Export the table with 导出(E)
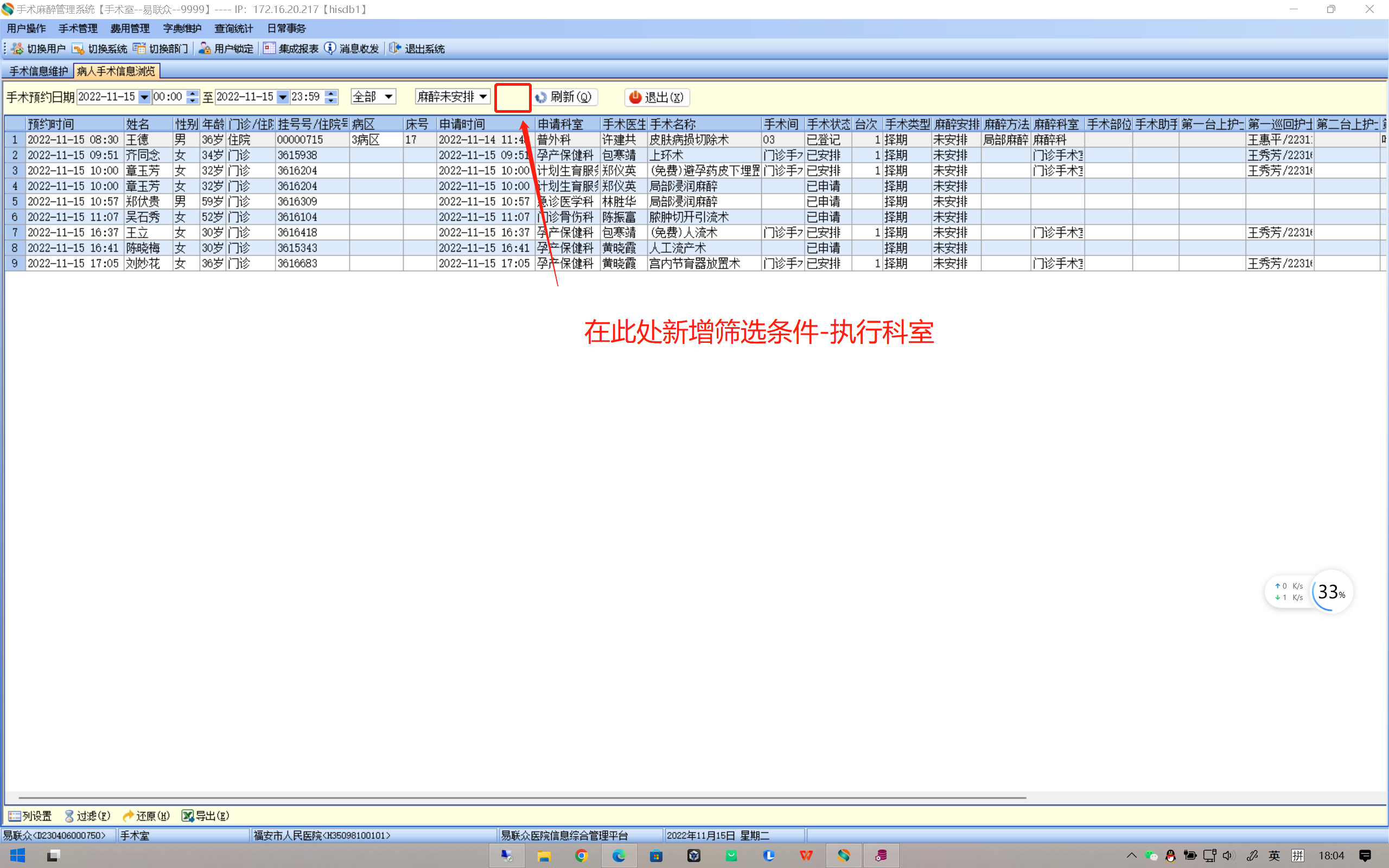The width and height of the screenshot is (1389, 868). coord(206,816)
